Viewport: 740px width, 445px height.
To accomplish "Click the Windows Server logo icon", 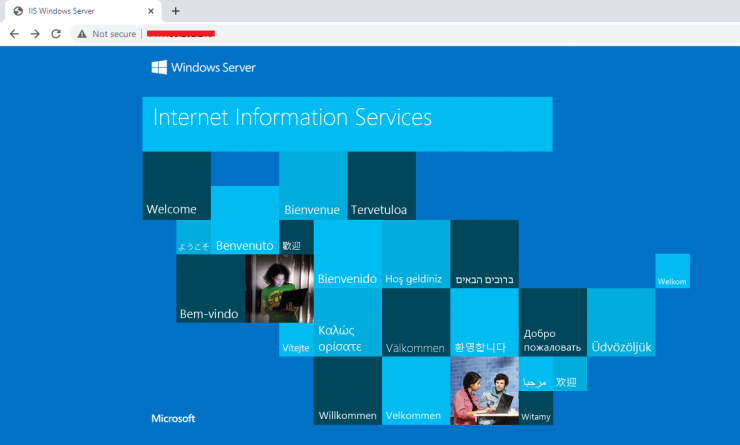I will 159,67.
